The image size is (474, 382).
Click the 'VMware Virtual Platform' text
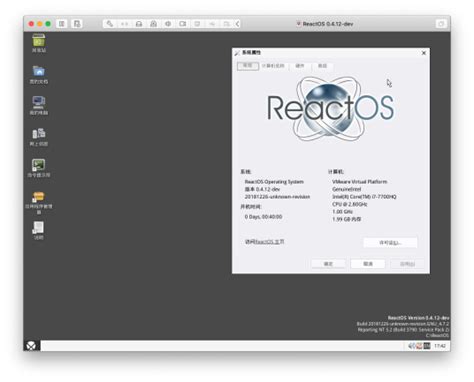[360, 182]
